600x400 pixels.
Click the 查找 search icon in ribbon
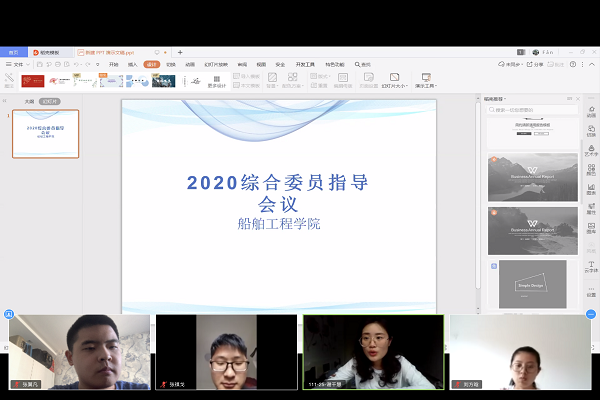tap(364, 64)
